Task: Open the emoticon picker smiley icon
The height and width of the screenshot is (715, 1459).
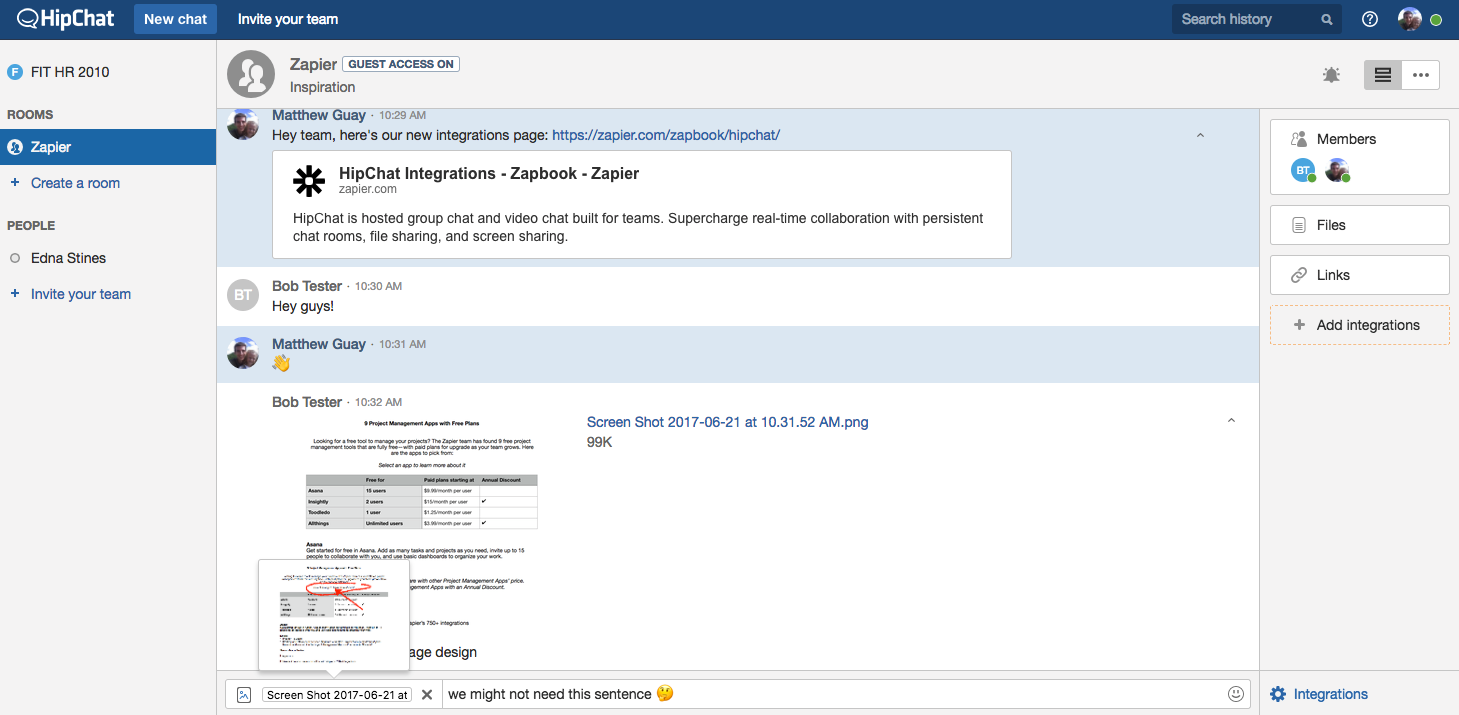Action: pos(1236,694)
